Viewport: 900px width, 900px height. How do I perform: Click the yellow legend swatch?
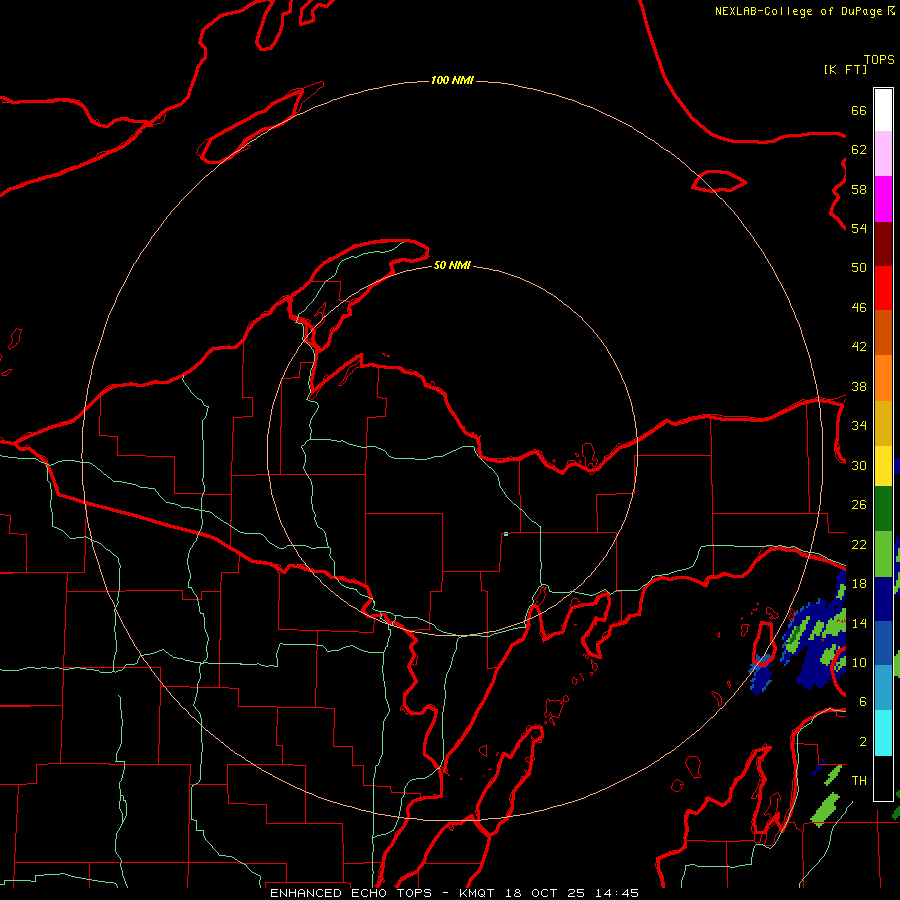(x=883, y=466)
